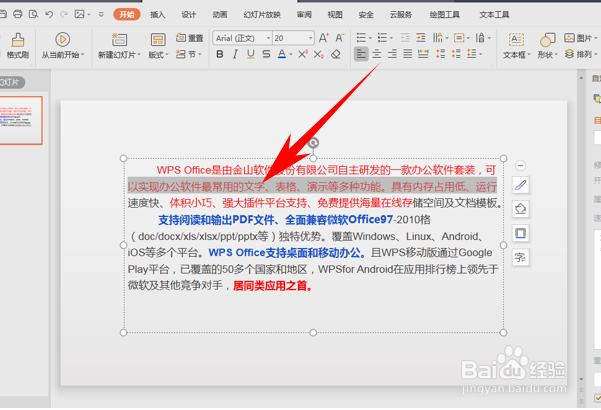This screenshot has height=410, width=601.
Task: Expand the customize quick access toolbar arrow
Action: pyautogui.click(x=101, y=15)
